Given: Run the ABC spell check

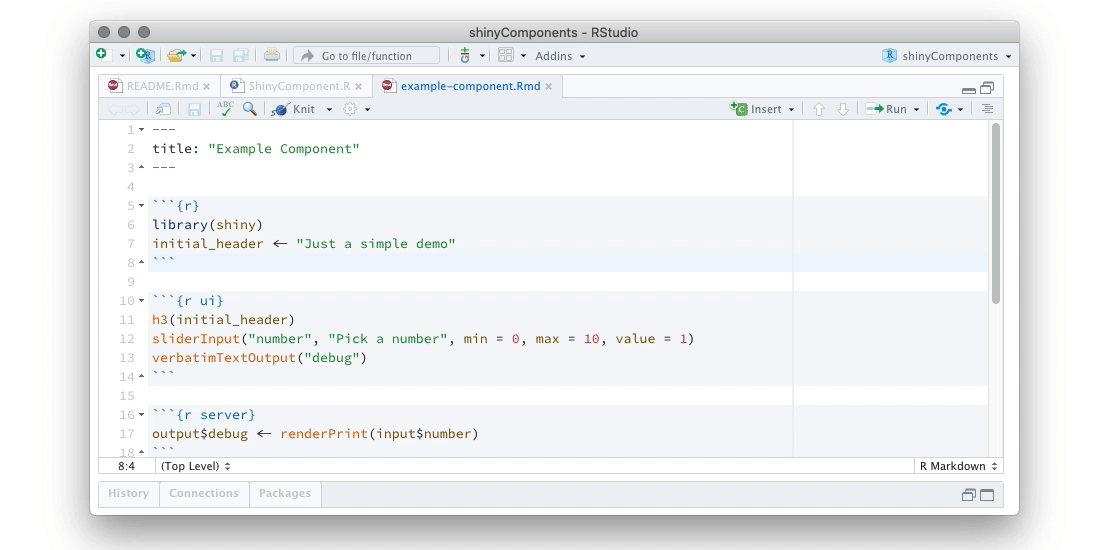Looking at the screenshot, I should pos(226,108).
